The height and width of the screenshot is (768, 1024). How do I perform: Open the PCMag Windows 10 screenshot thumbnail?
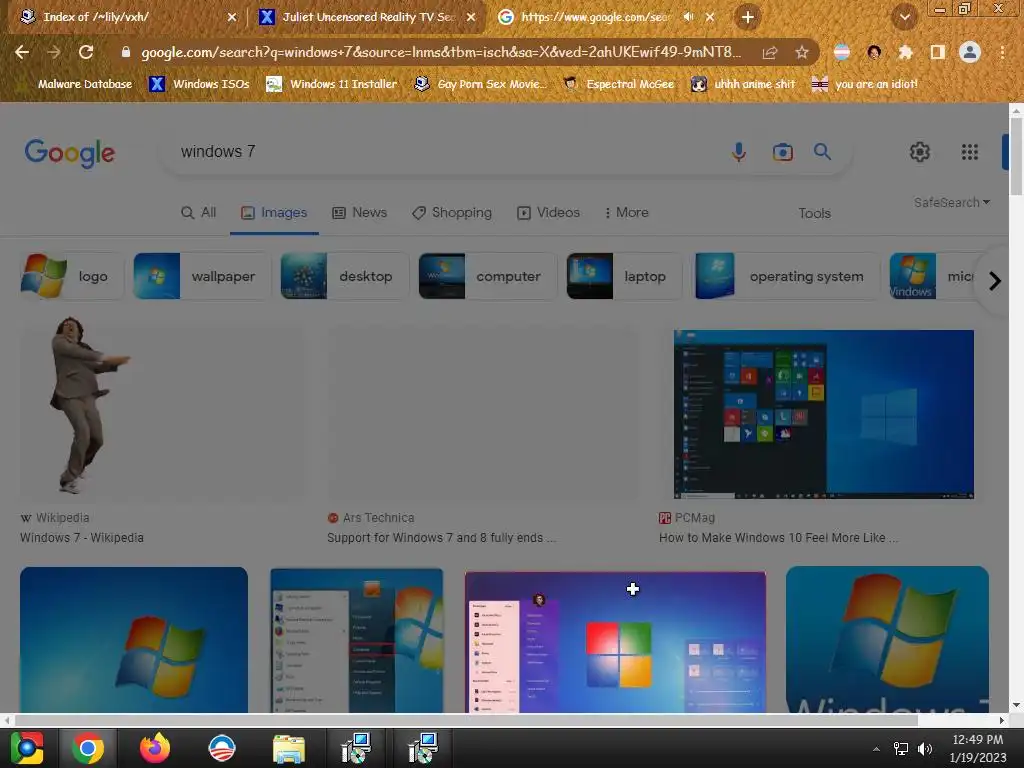tap(824, 415)
